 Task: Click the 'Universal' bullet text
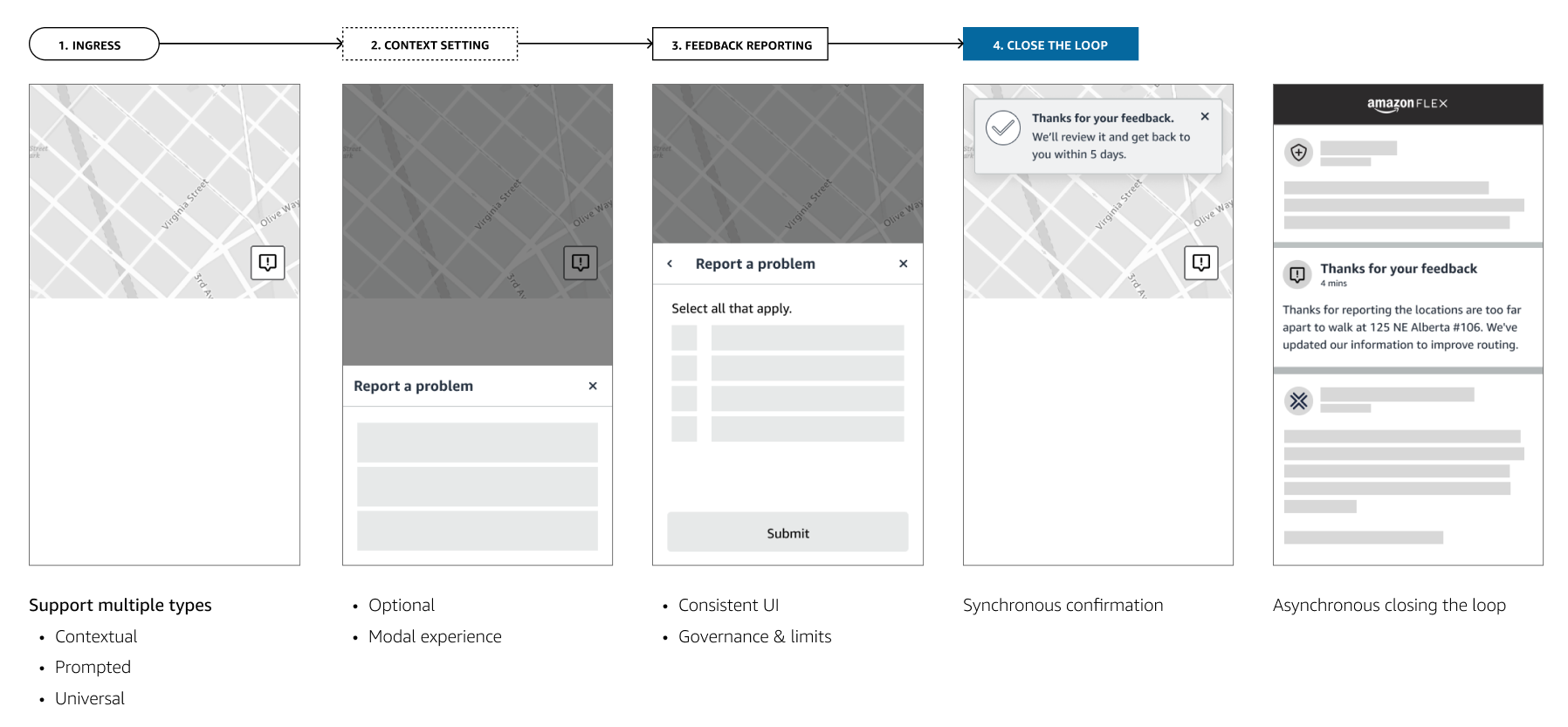coord(90,698)
